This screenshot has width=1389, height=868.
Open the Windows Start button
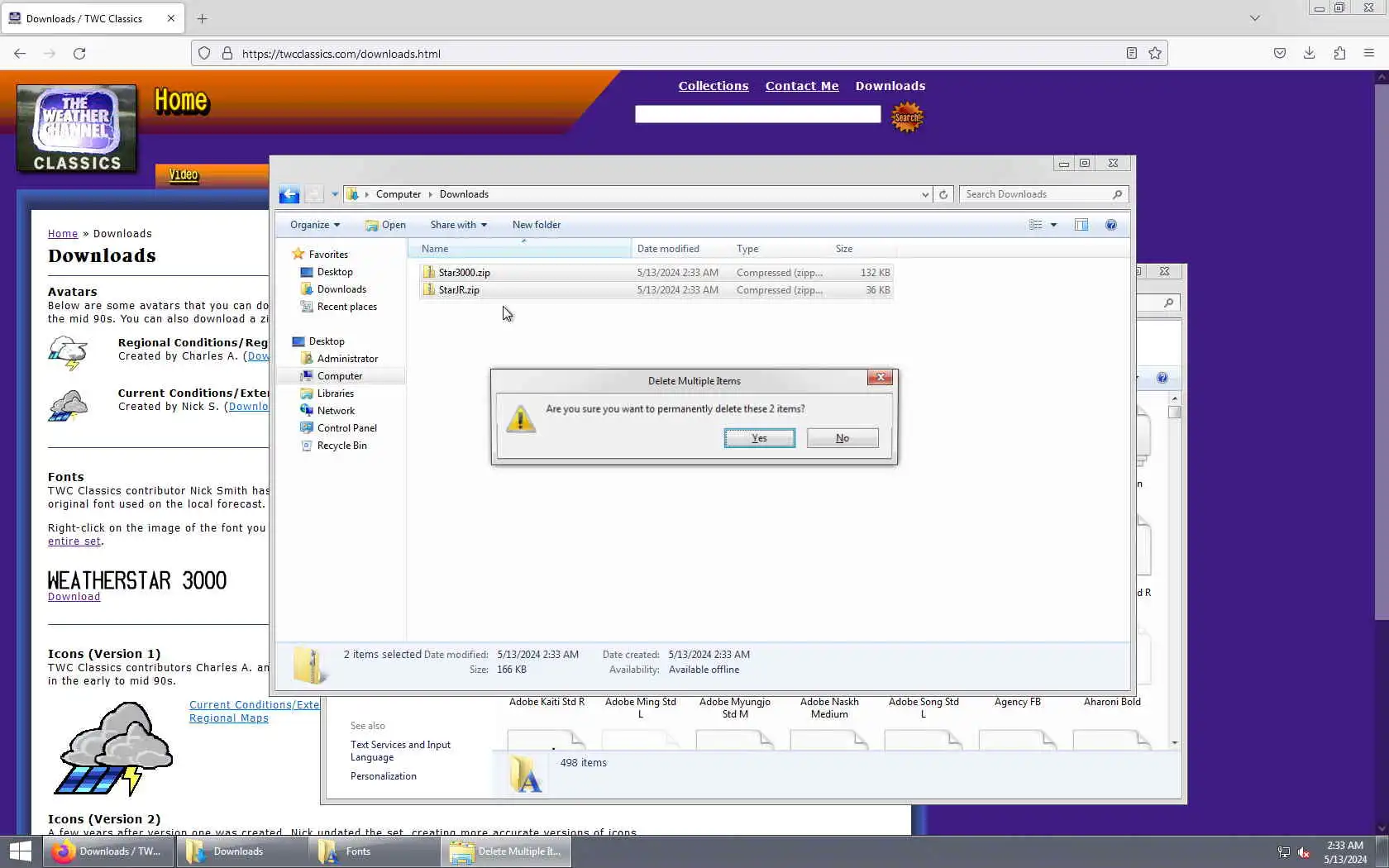(x=20, y=851)
